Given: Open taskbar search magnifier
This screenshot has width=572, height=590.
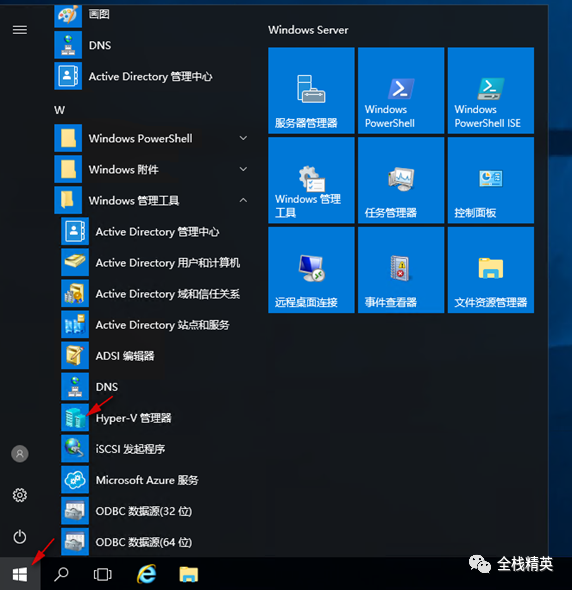Looking at the screenshot, I should click(61, 574).
